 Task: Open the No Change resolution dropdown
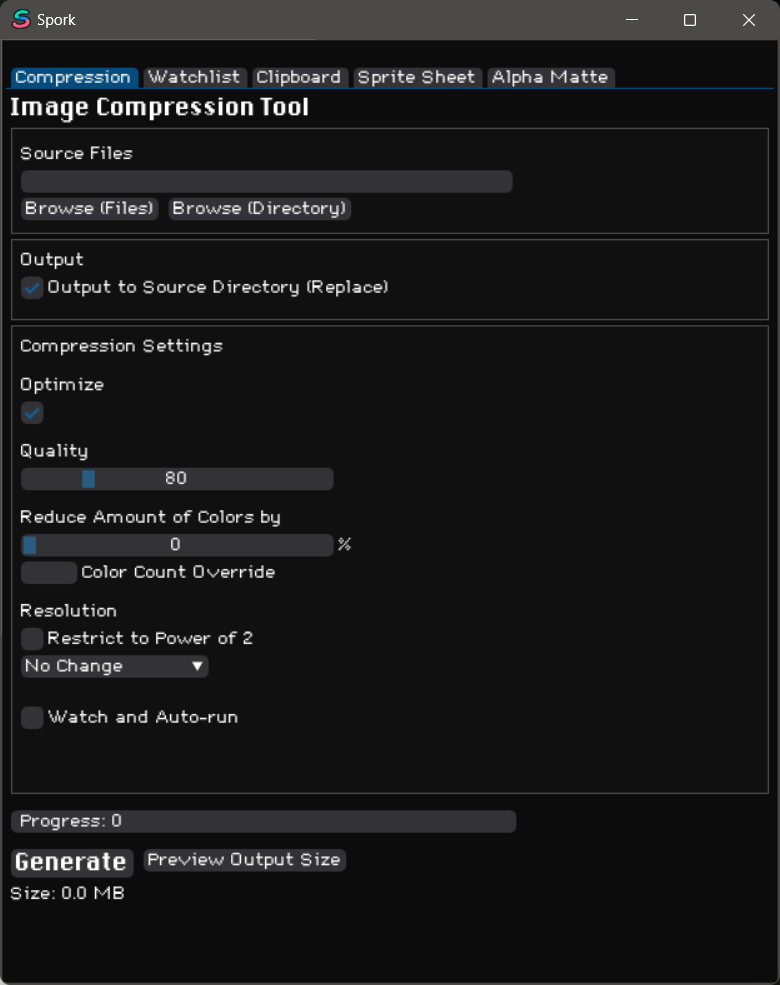[x=114, y=666]
